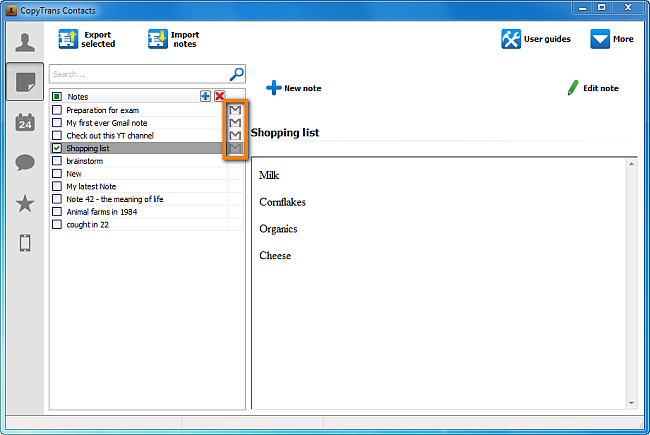
Task: Click the Shopping list note title heading
Action: click(x=285, y=133)
